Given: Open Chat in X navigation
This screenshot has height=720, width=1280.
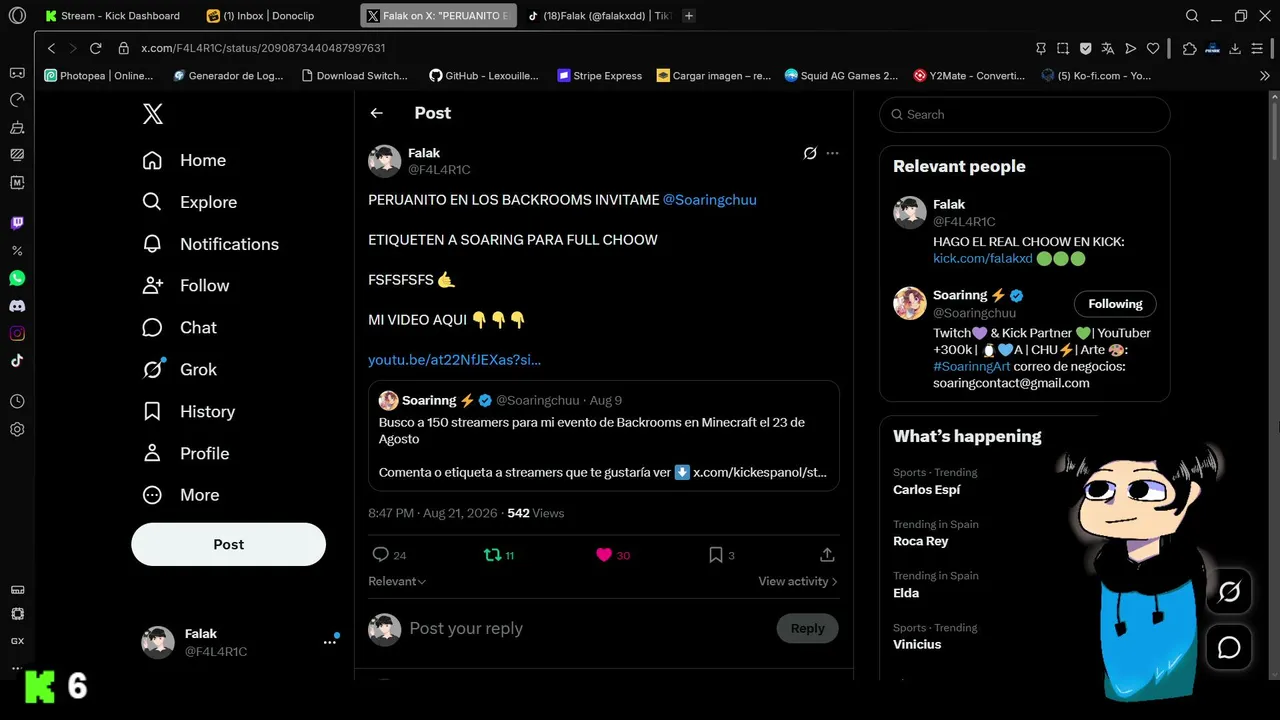Looking at the screenshot, I should point(180,328).
